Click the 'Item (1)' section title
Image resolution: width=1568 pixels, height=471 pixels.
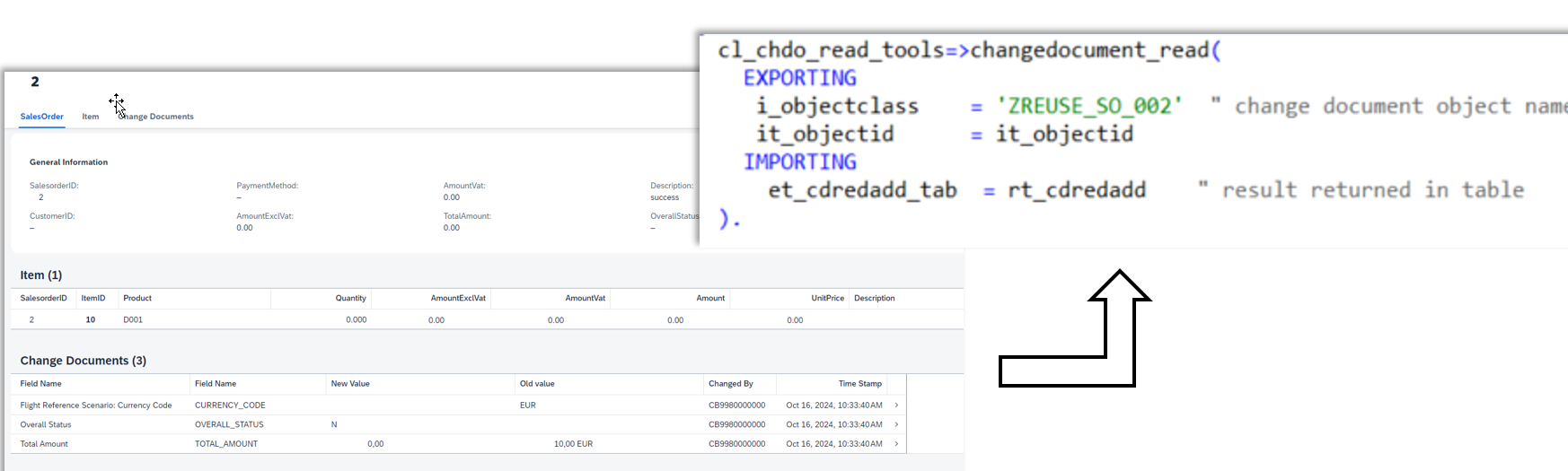[41, 275]
